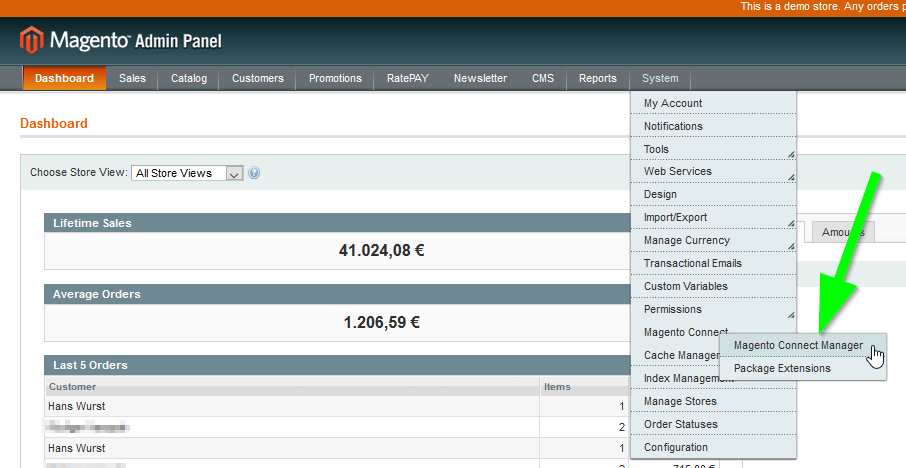Select Order Statuses menu entry
The width and height of the screenshot is (906, 468).
[x=713, y=425]
